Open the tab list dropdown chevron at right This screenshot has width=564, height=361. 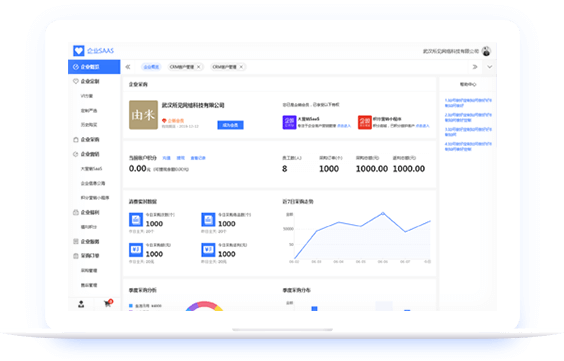point(490,67)
